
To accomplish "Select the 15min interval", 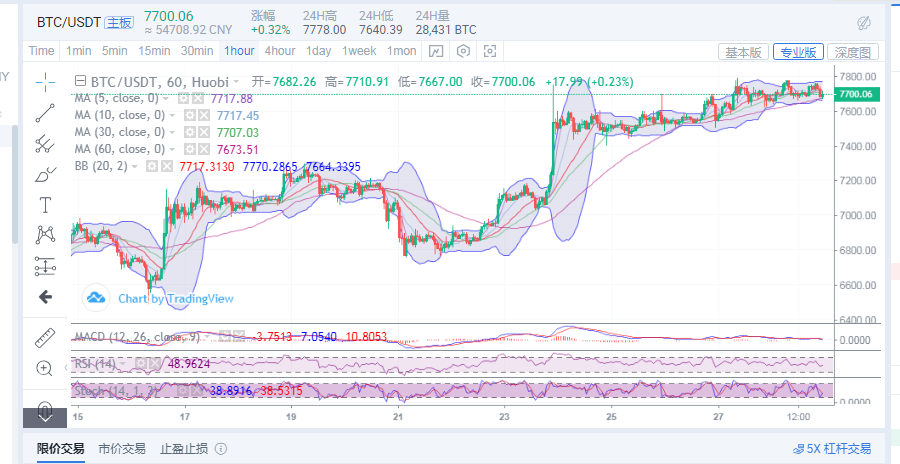I will coord(154,51).
